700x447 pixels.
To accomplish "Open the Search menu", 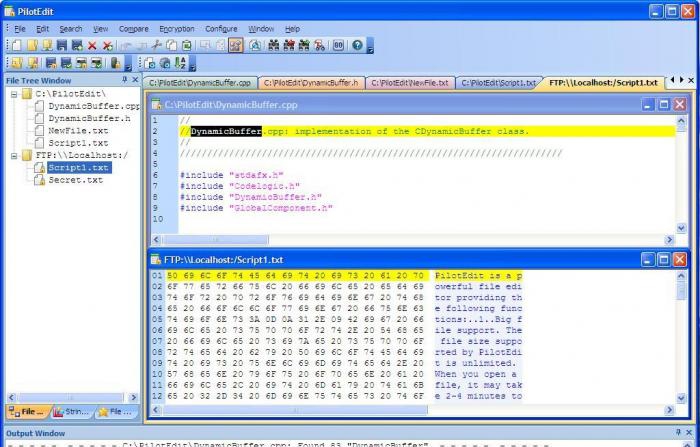I will pyautogui.click(x=71, y=29).
